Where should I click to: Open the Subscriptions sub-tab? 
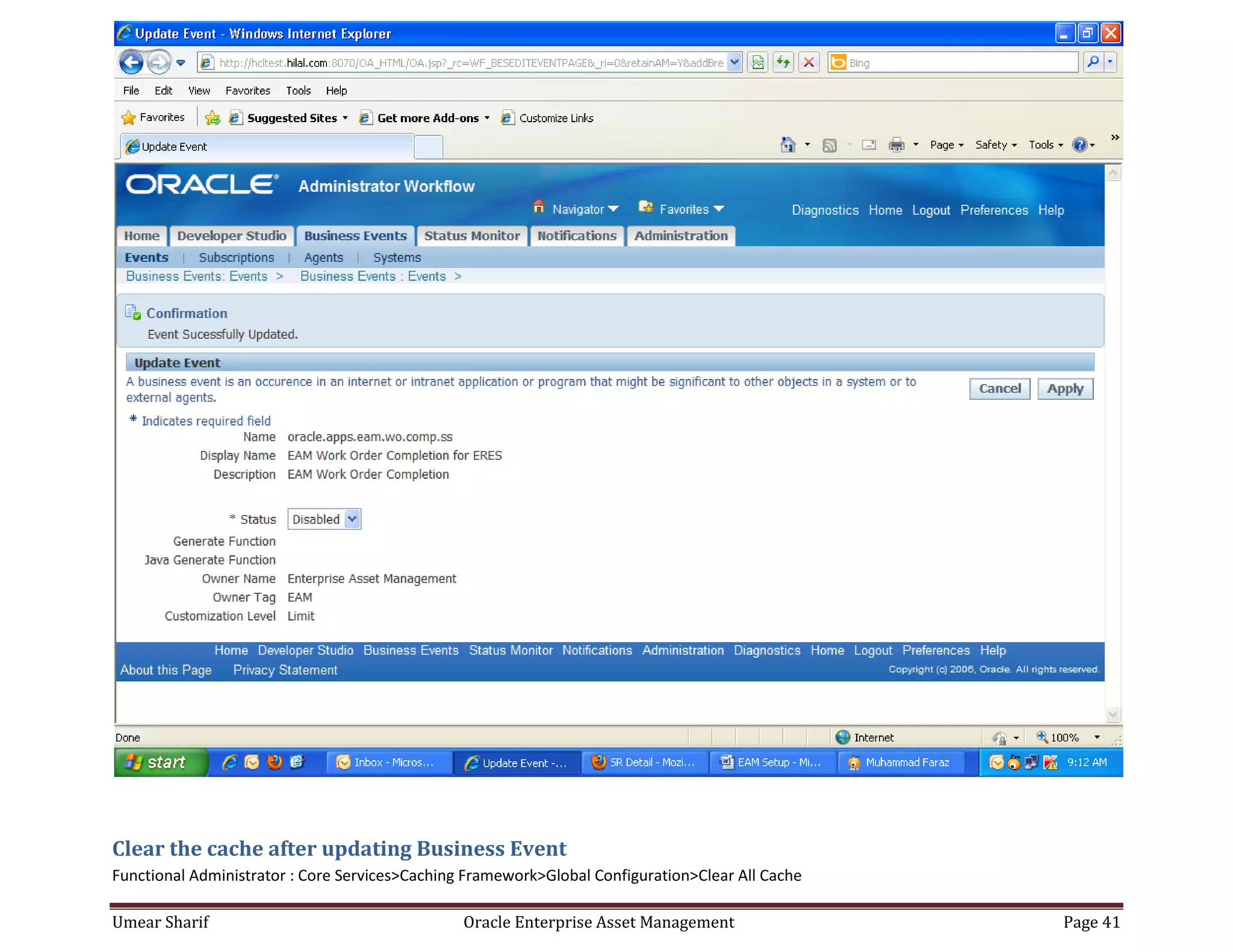point(236,258)
